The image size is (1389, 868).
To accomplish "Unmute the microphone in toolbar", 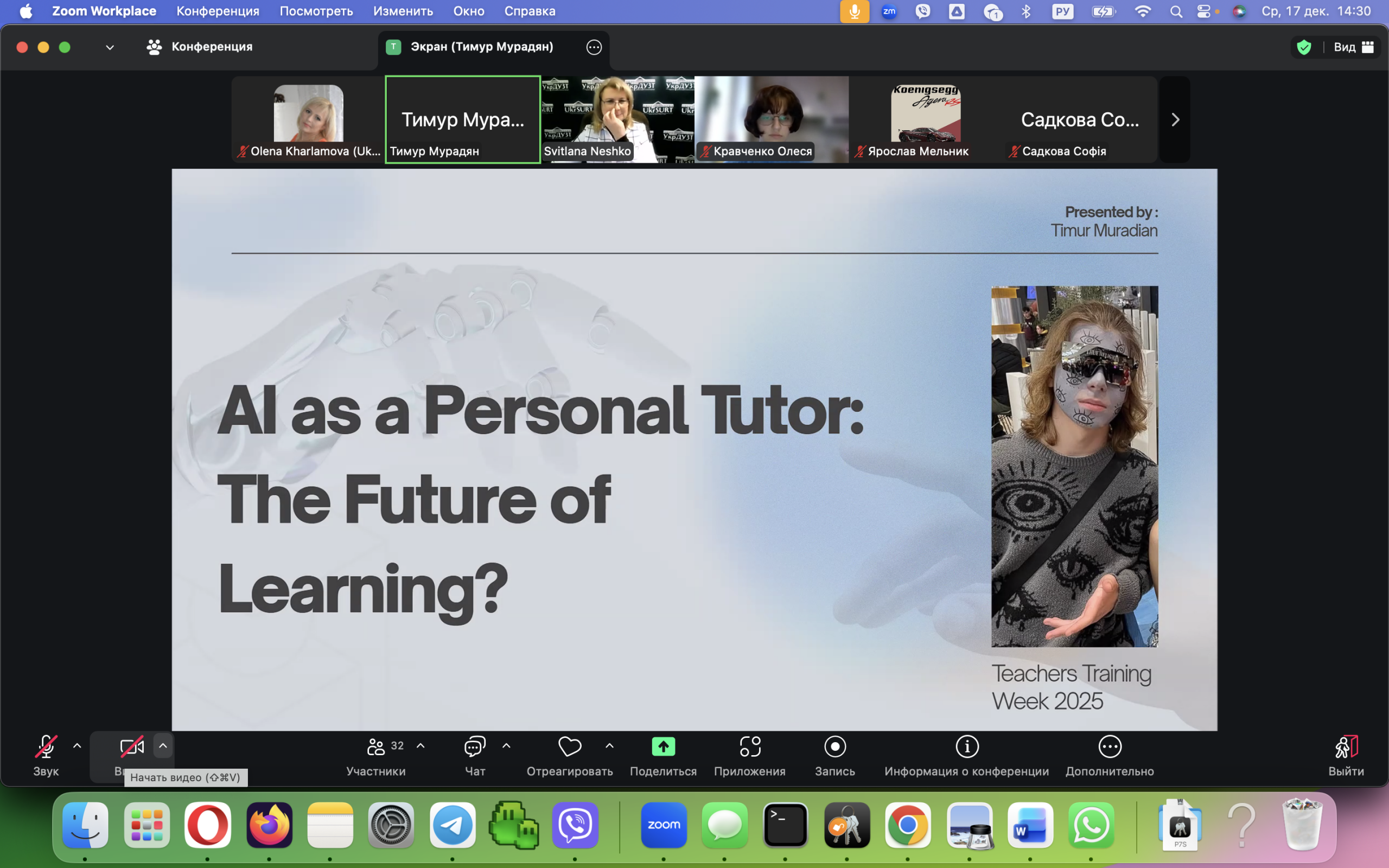I will pyautogui.click(x=46, y=746).
